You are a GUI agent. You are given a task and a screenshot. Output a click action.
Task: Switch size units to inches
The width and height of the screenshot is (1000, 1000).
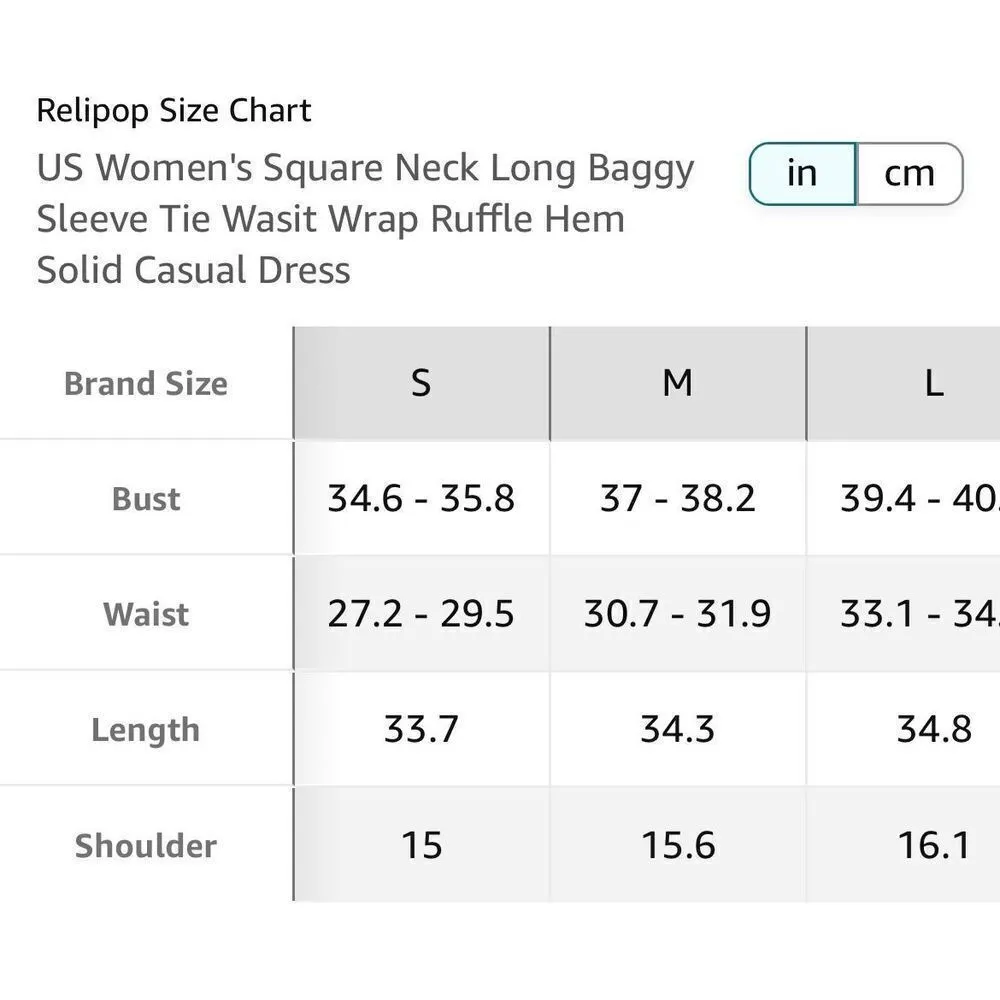click(x=802, y=174)
